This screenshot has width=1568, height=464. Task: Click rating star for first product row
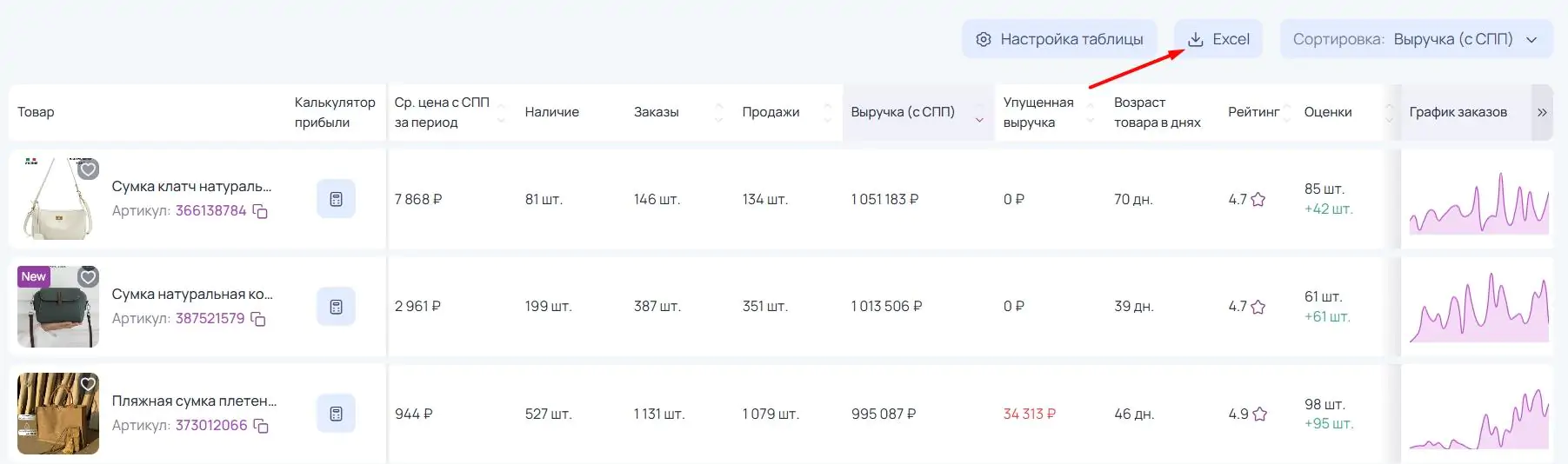click(1258, 199)
